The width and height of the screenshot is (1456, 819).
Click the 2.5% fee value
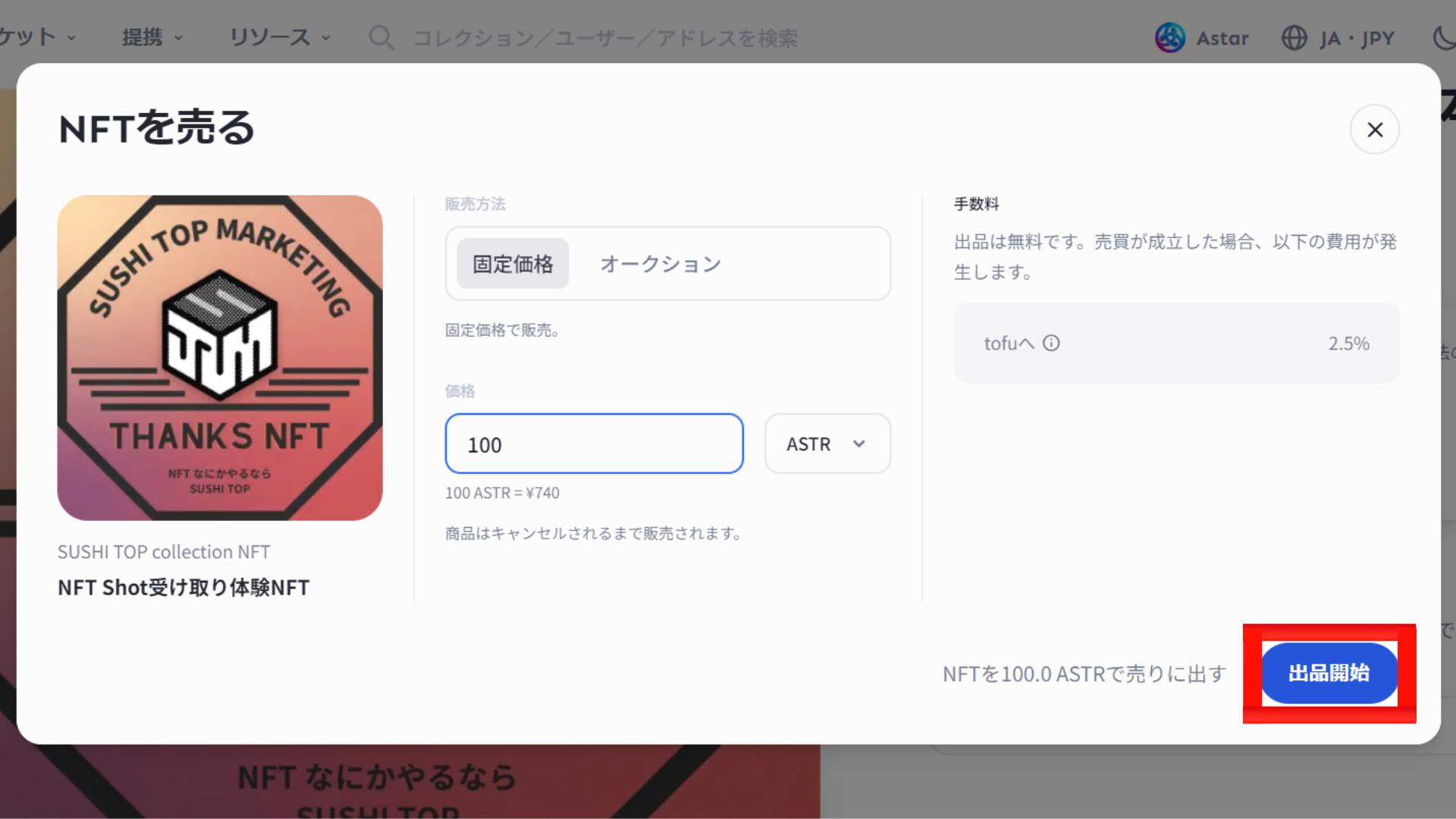(x=1348, y=344)
